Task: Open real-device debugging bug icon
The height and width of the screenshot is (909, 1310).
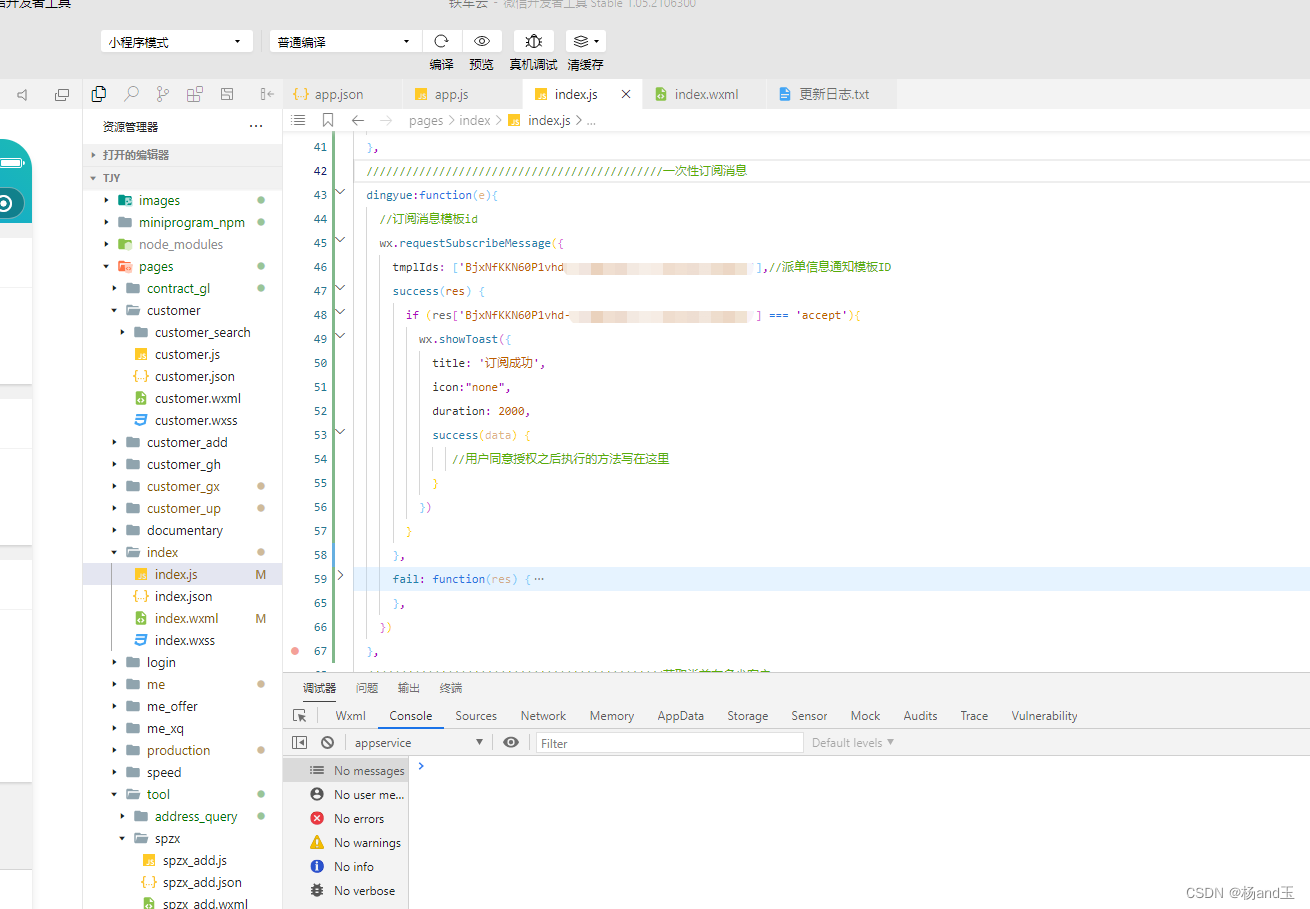Action: click(x=534, y=41)
